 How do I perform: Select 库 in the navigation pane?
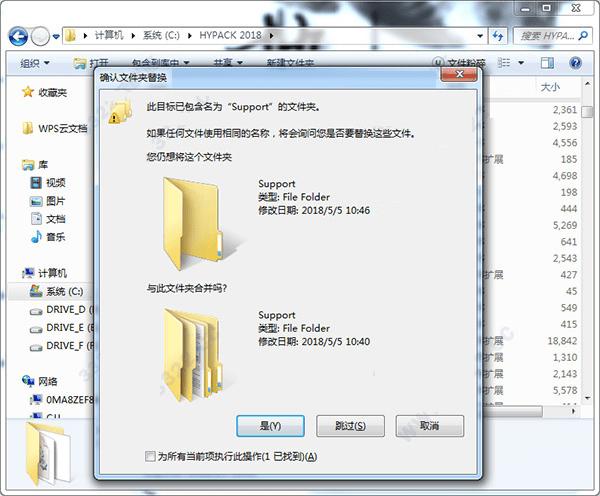point(43,165)
